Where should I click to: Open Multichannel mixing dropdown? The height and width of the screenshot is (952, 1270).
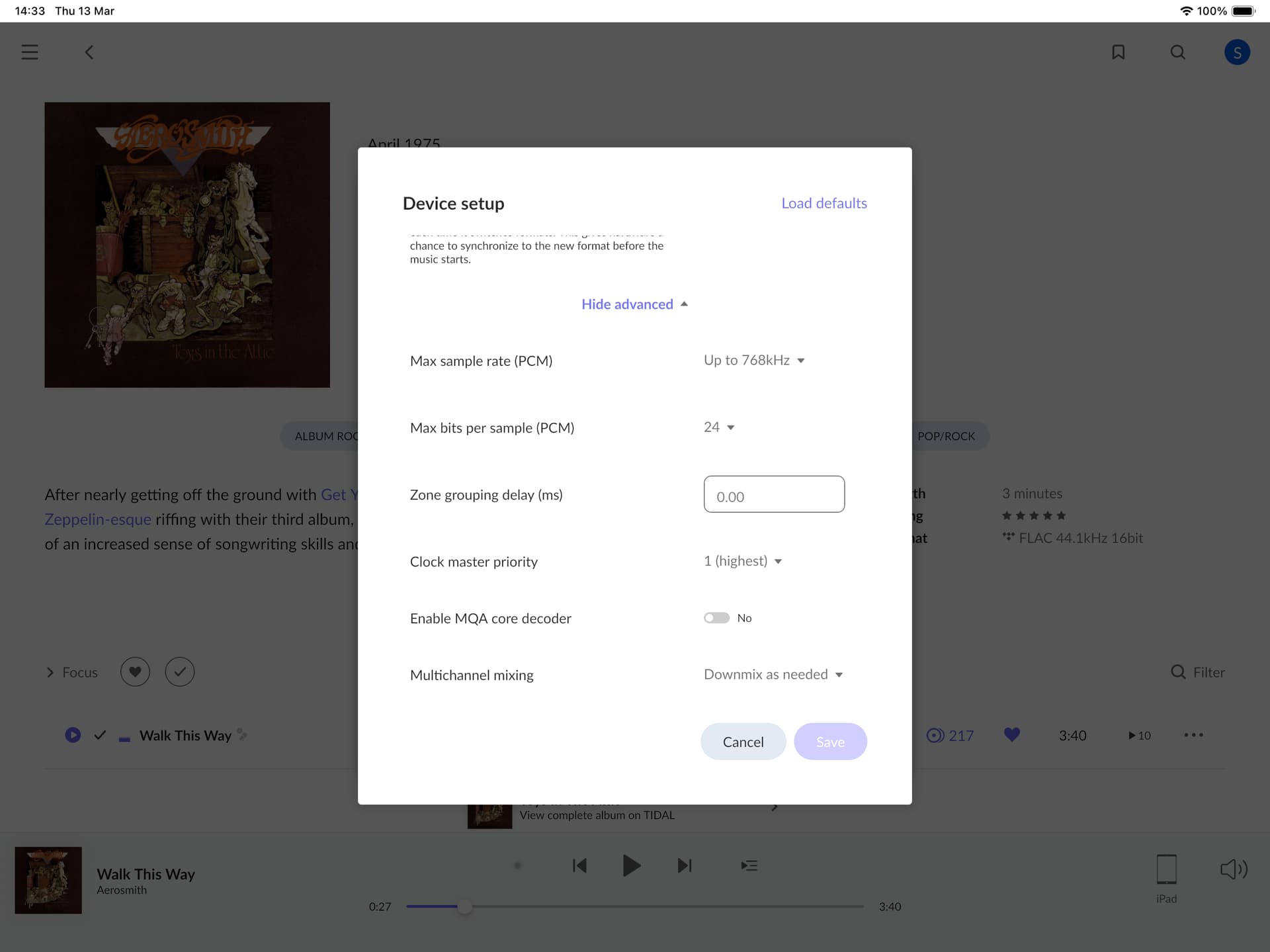pos(773,674)
